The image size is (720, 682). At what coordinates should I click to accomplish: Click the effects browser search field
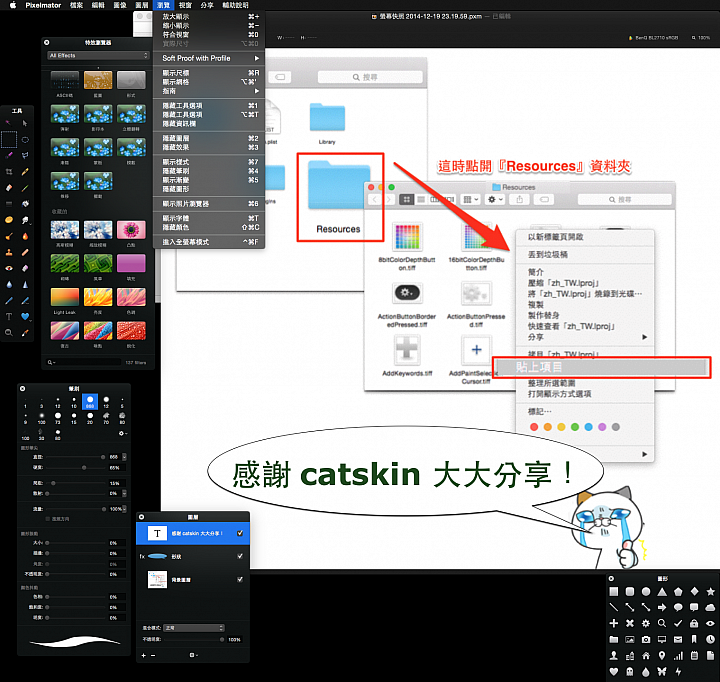click(x=84, y=362)
